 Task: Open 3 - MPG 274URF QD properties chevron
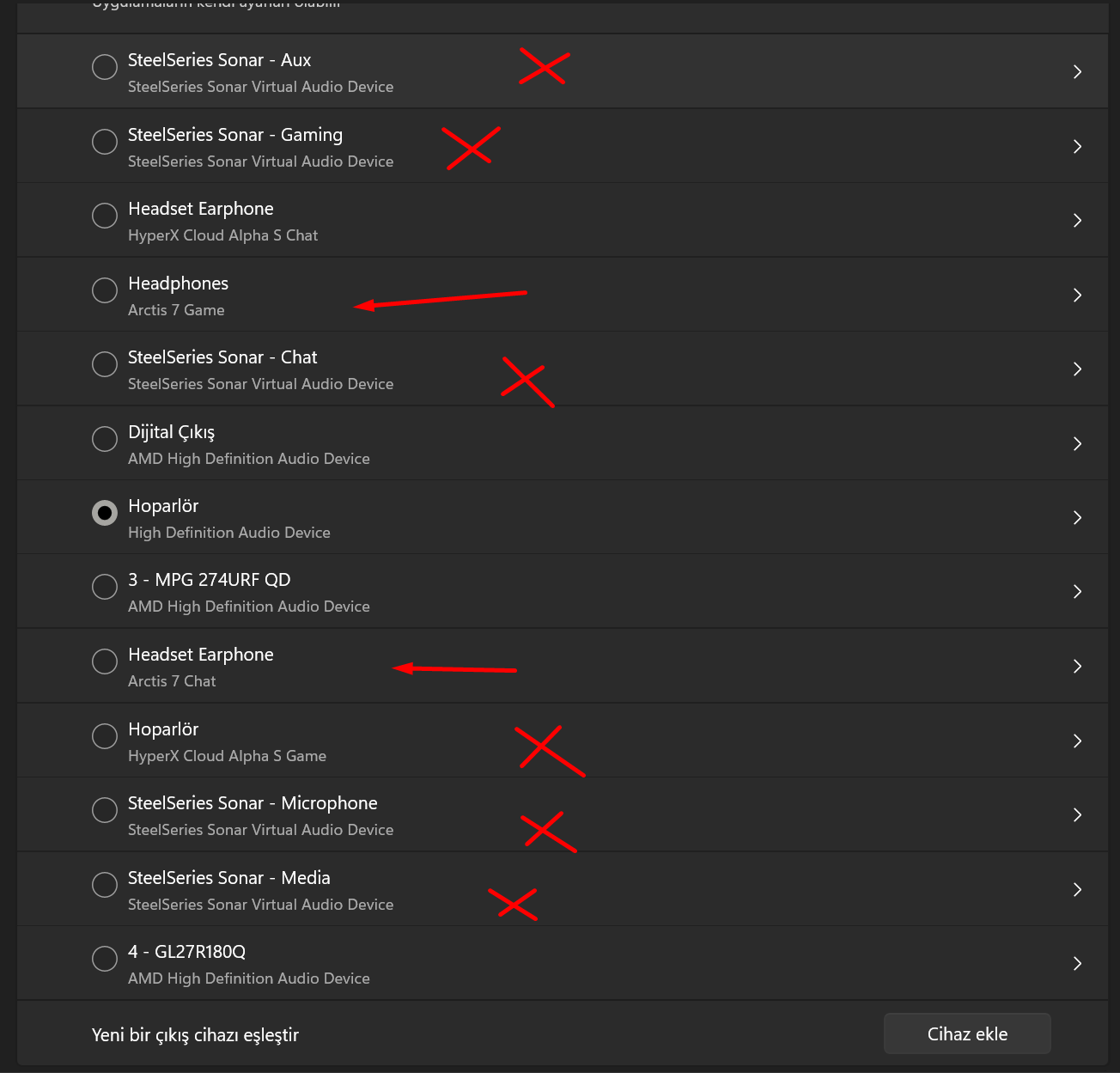click(1077, 592)
